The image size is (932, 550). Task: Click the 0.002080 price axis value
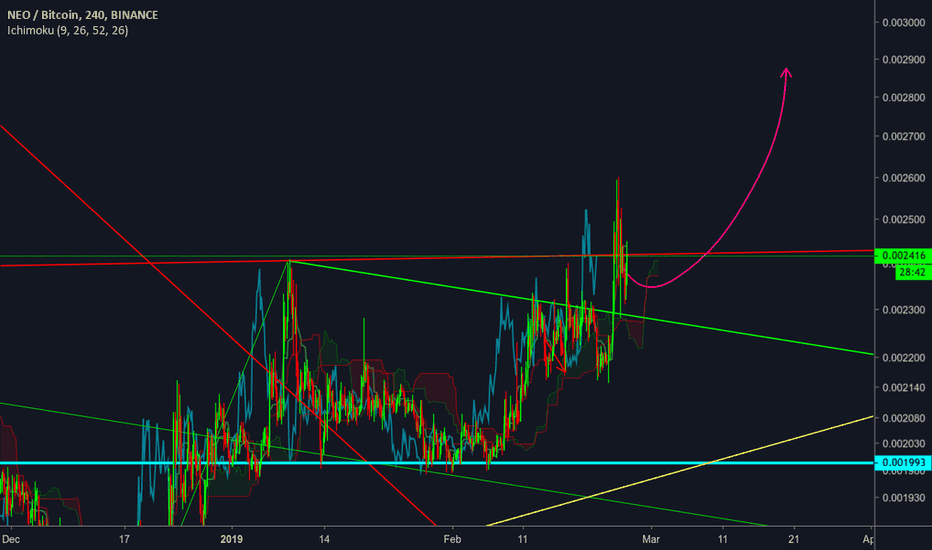[x=903, y=418]
